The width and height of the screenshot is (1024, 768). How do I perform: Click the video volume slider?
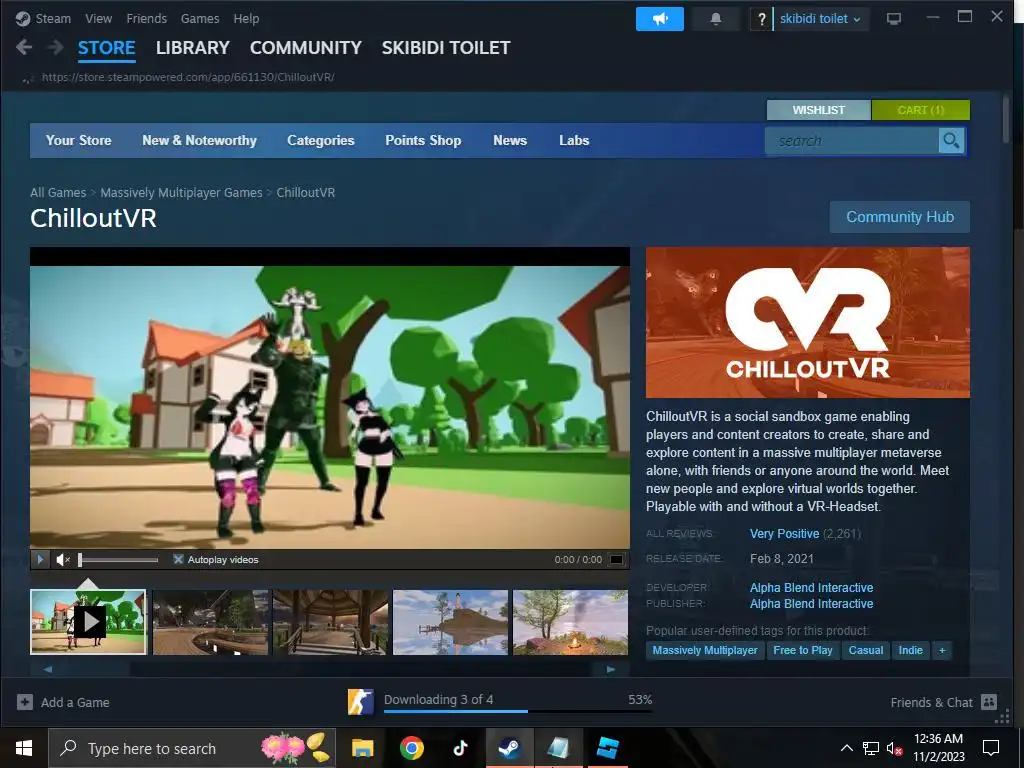[x=118, y=560]
